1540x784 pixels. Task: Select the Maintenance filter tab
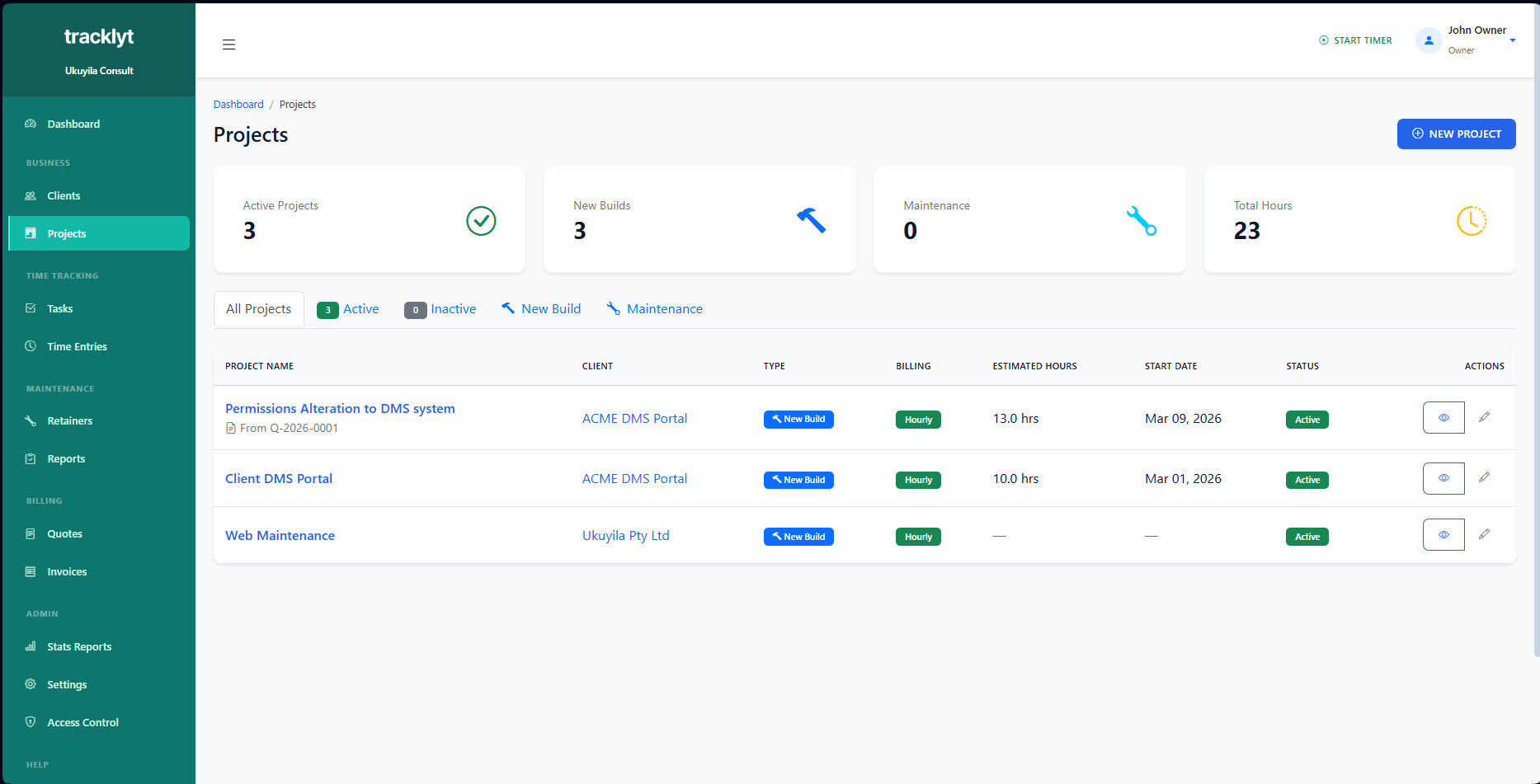pyautogui.click(x=654, y=309)
